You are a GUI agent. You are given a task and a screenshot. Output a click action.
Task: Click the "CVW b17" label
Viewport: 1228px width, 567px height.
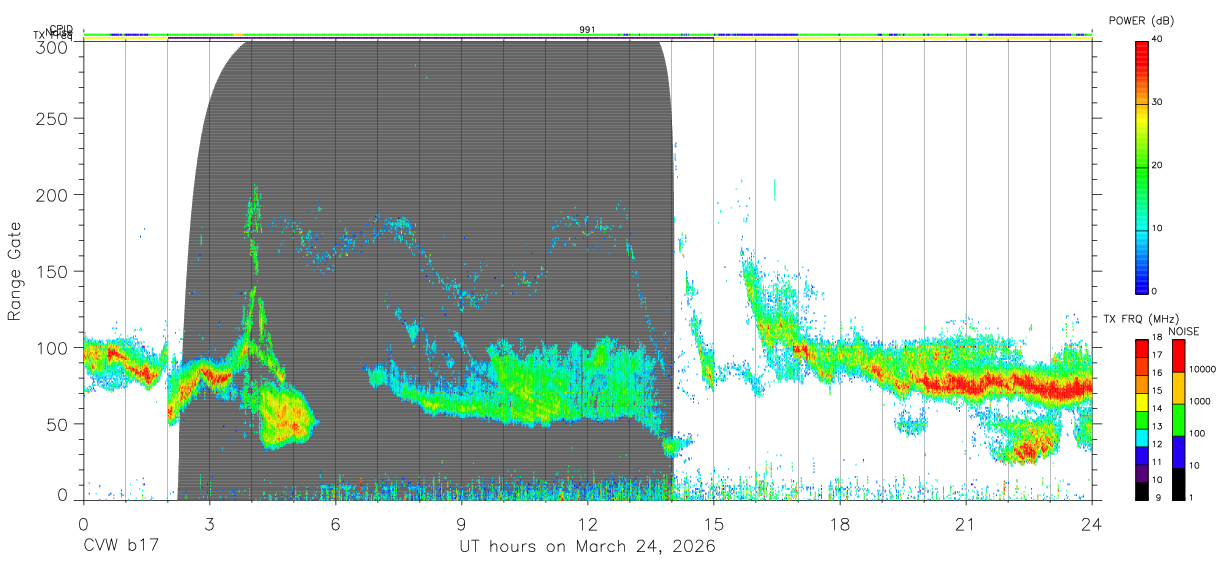[120, 547]
